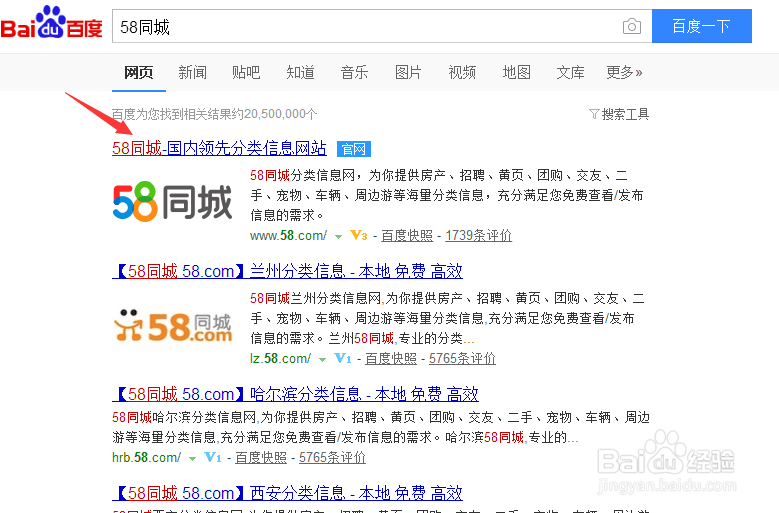
Task: Click the hrb.58.com/ URL
Action: [147, 457]
